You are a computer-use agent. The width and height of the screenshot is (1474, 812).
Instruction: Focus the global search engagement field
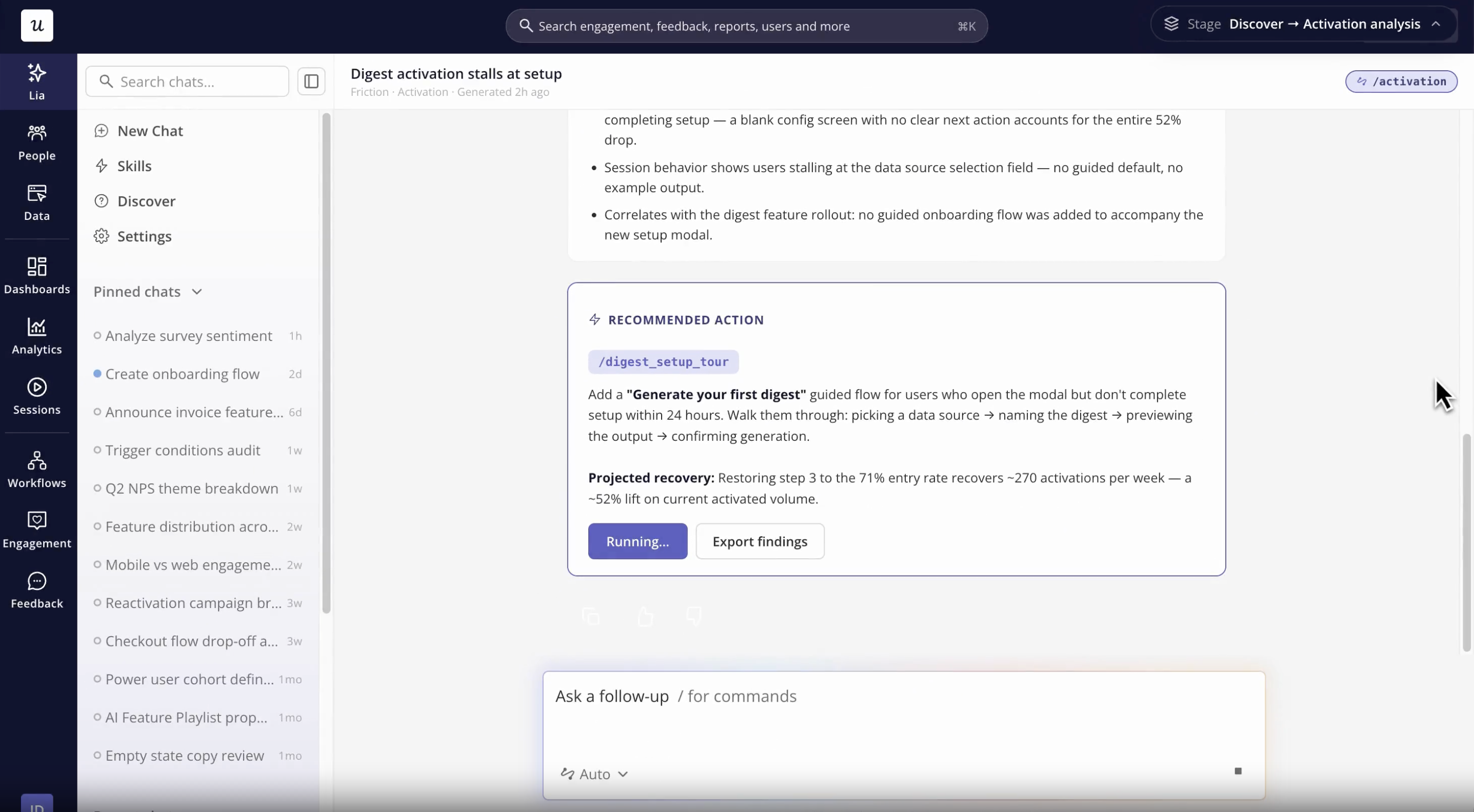point(747,26)
